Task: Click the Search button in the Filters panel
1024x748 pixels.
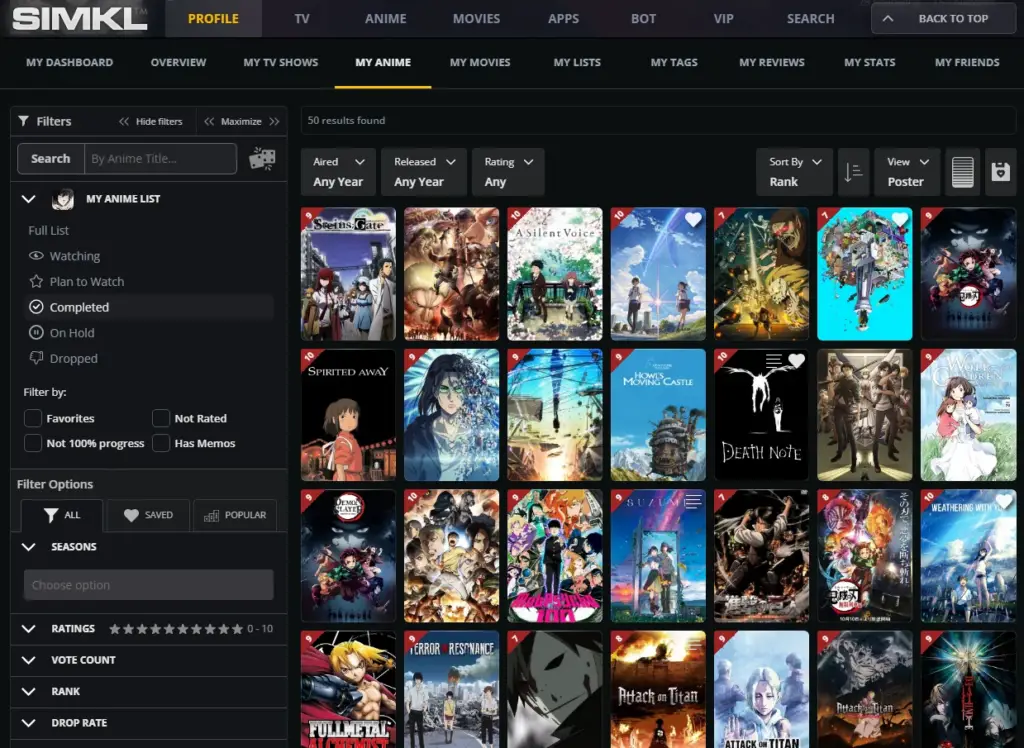Action: (51, 159)
